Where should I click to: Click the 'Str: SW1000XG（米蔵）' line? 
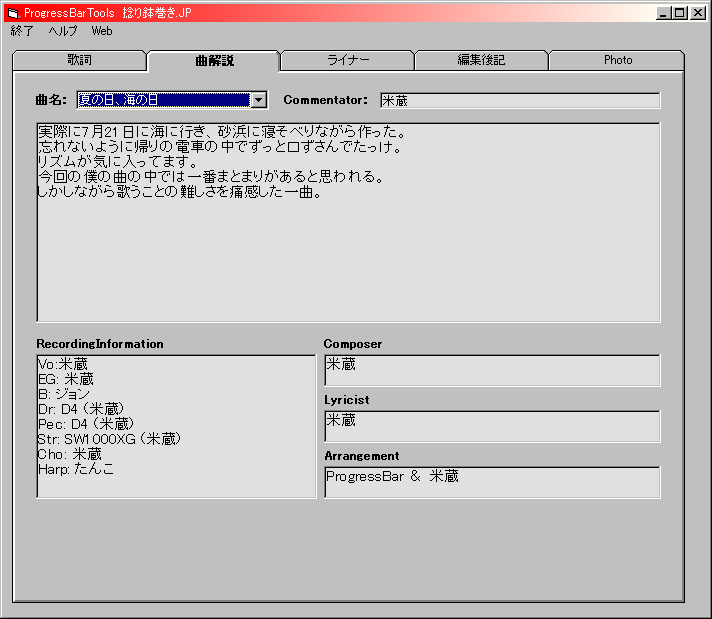tap(109, 439)
